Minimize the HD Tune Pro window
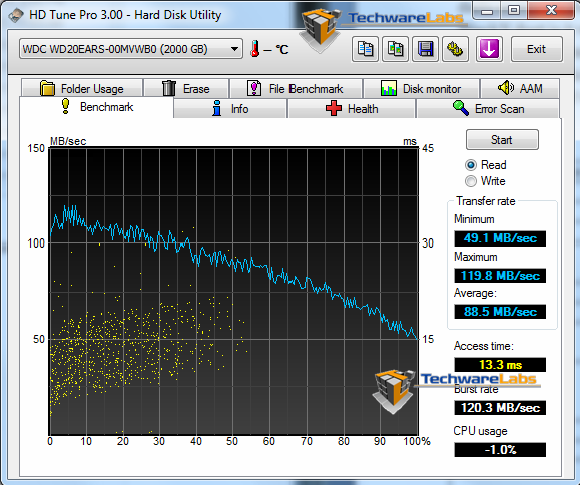Viewport: 580px width, 485px height. (486, 11)
